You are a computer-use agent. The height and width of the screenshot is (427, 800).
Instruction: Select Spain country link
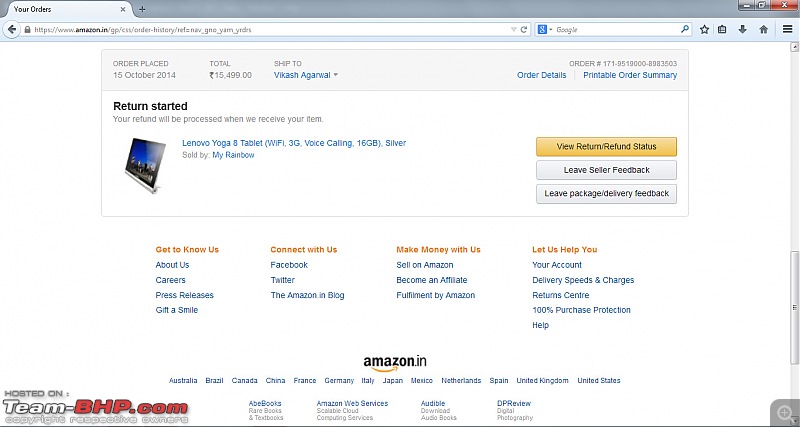tap(499, 381)
